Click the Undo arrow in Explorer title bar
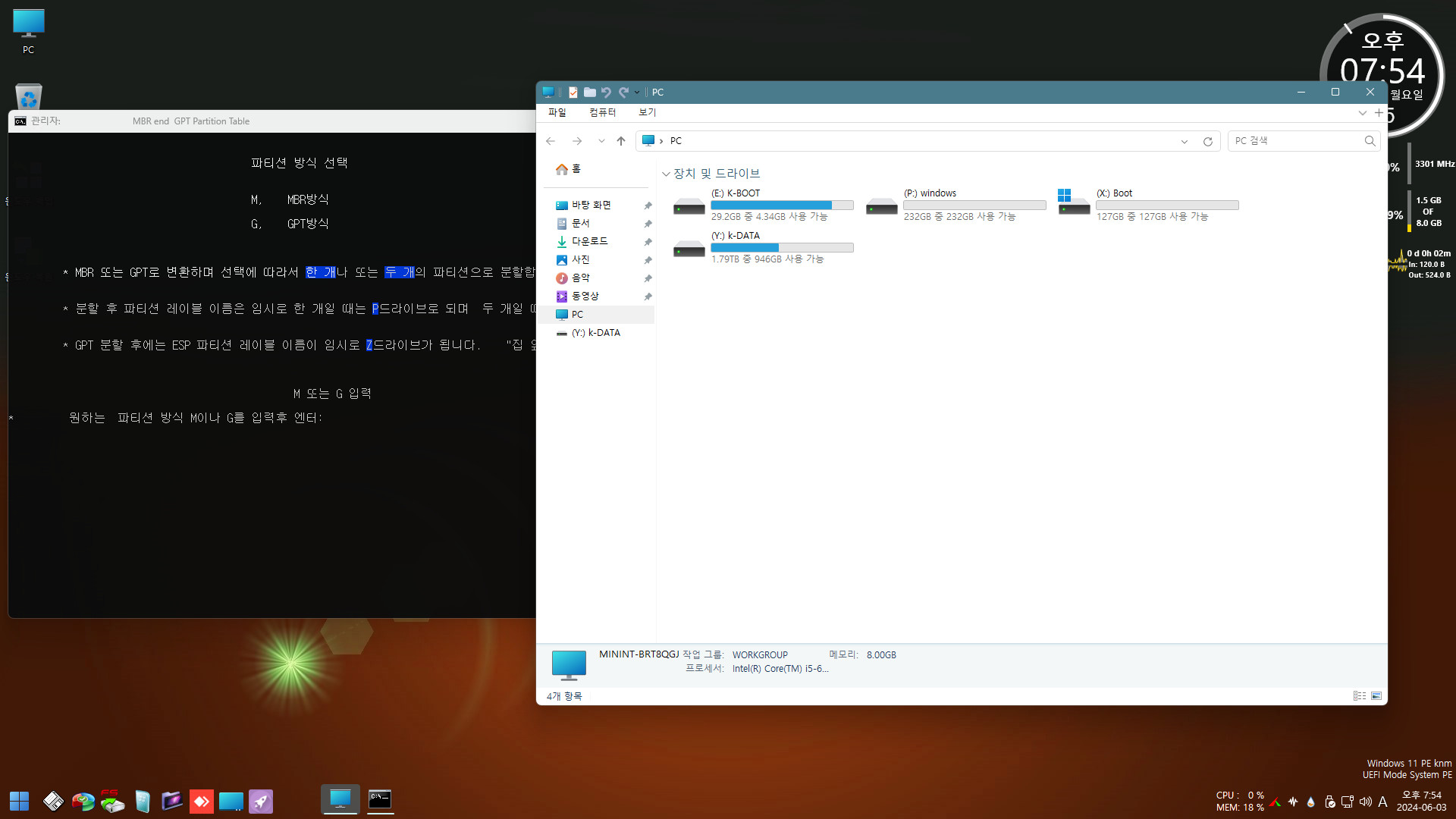Viewport: 1456px width, 819px height. coord(606,93)
